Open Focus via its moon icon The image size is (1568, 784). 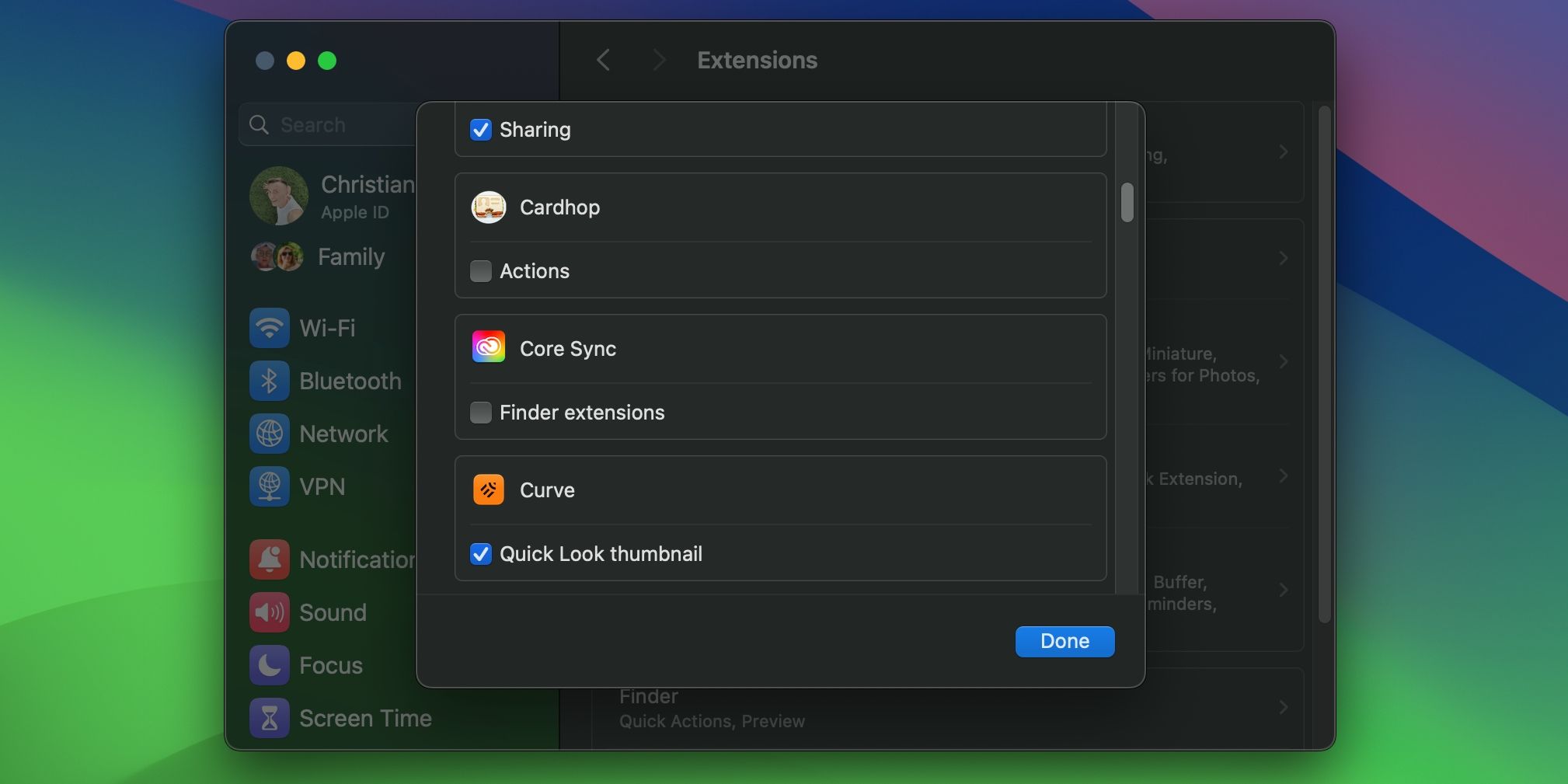coord(268,665)
